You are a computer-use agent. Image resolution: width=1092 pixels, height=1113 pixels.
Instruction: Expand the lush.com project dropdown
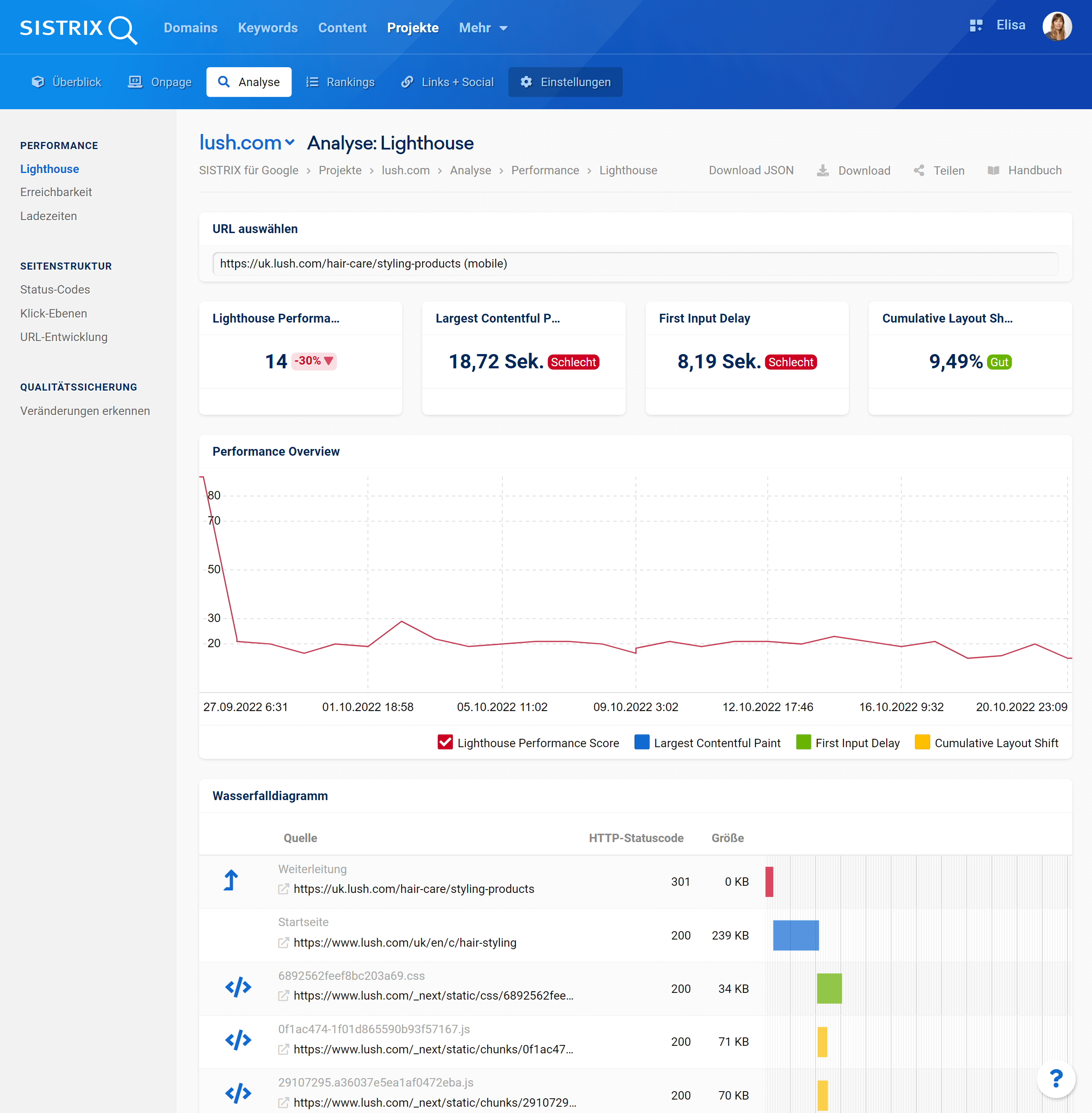pyautogui.click(x=290, y=142)
